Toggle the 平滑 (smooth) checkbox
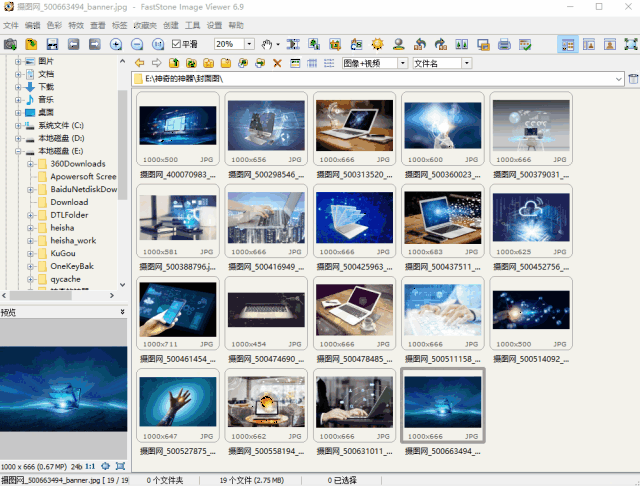 (176, 44)
